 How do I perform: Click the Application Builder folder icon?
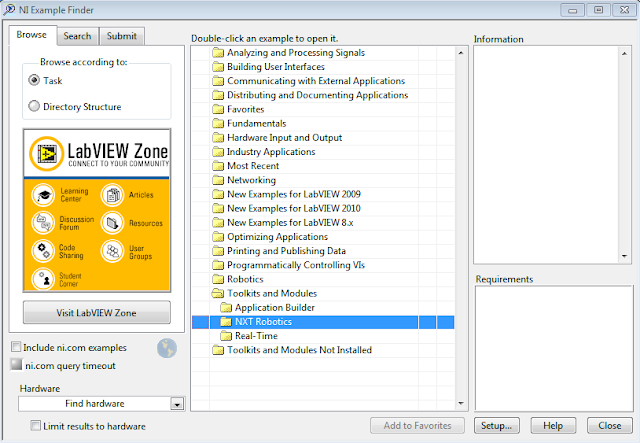coord(226,307)
